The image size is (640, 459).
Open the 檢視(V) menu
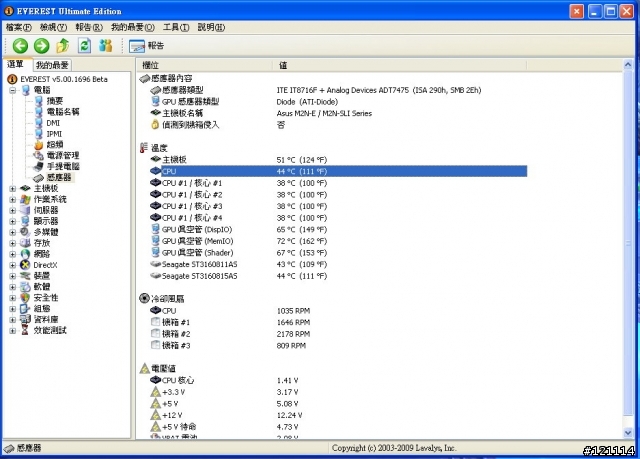tap(53, 27)
